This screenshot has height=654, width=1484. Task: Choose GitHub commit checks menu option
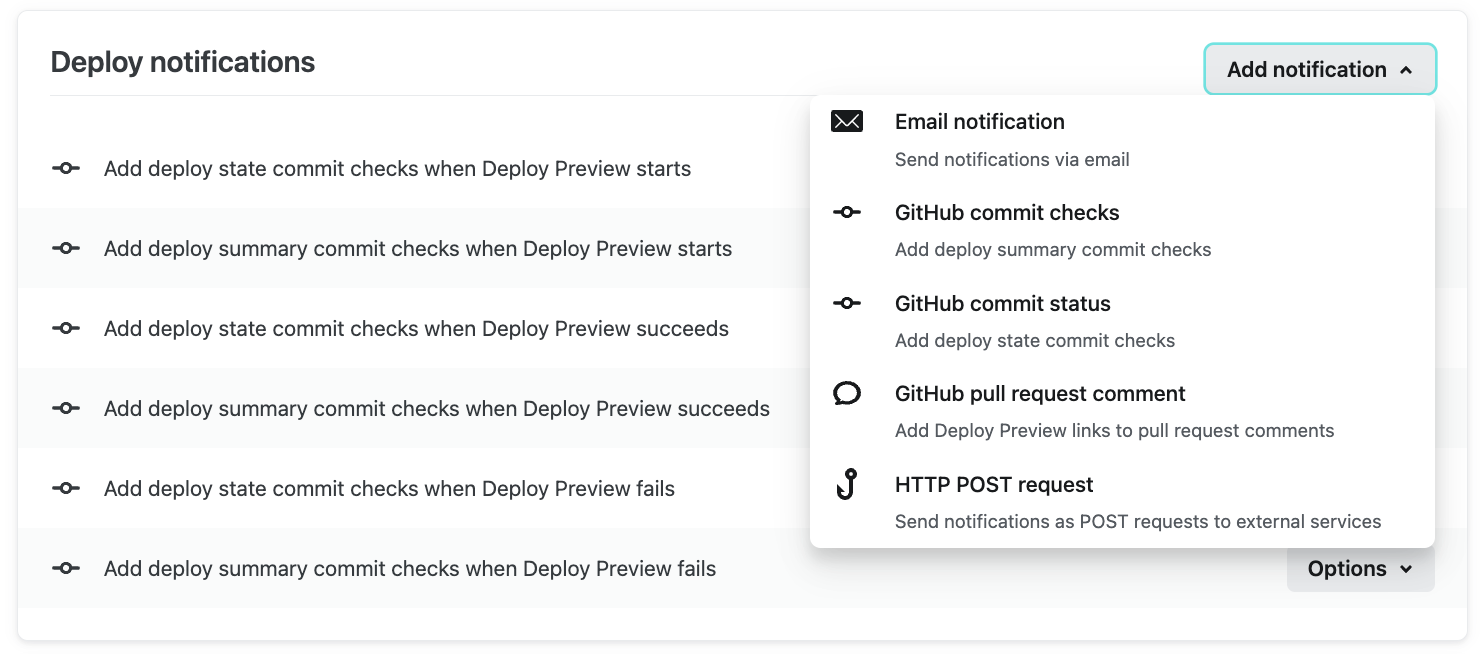(x=1007, y=213)
